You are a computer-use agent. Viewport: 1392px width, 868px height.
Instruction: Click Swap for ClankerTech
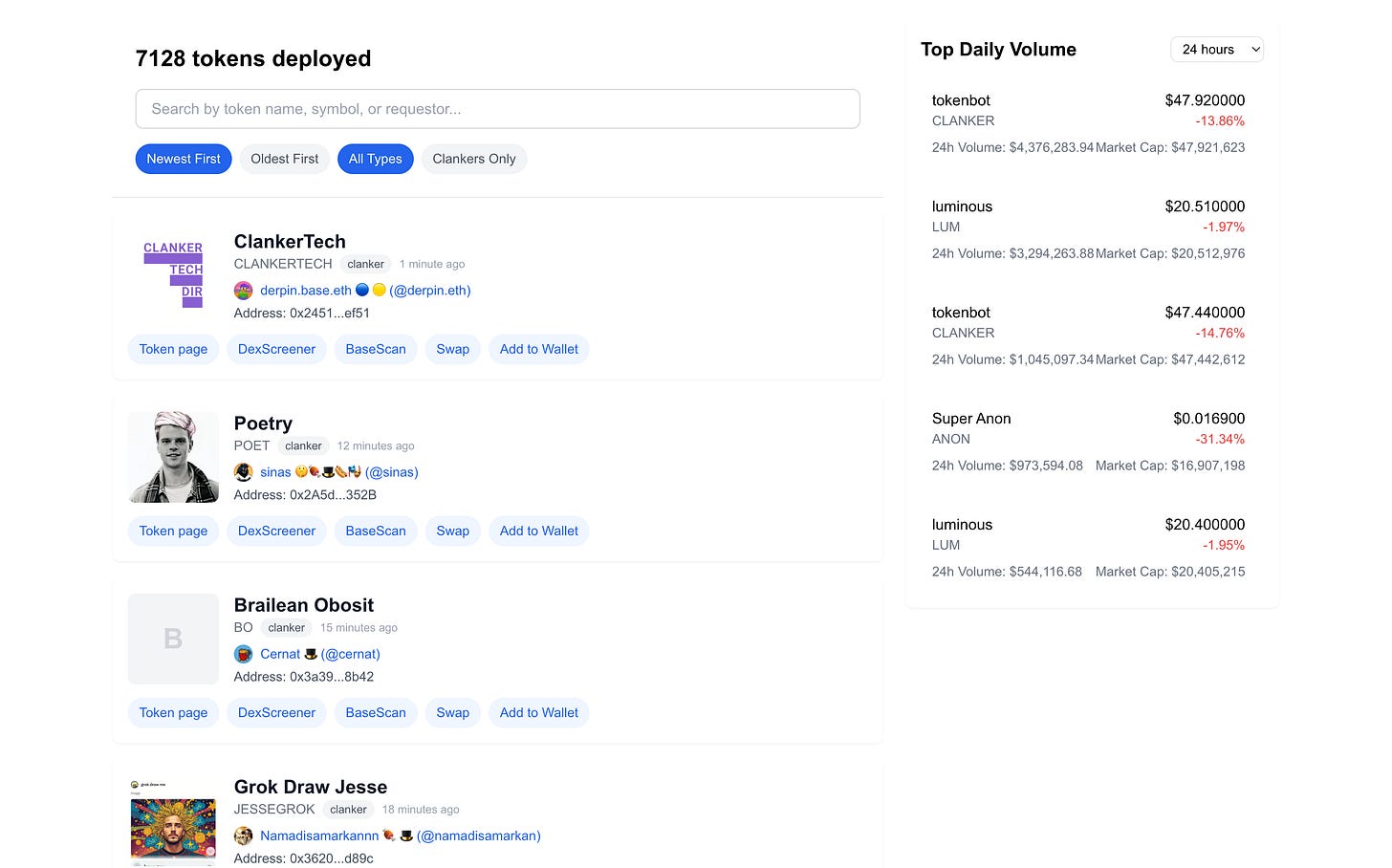click(x=453, y=349)
